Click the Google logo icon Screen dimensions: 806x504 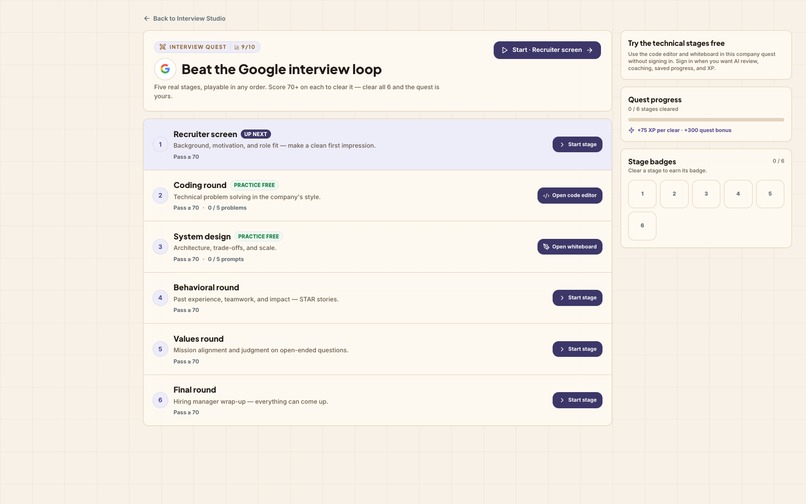pyautogui.click(x=165, y=69)
